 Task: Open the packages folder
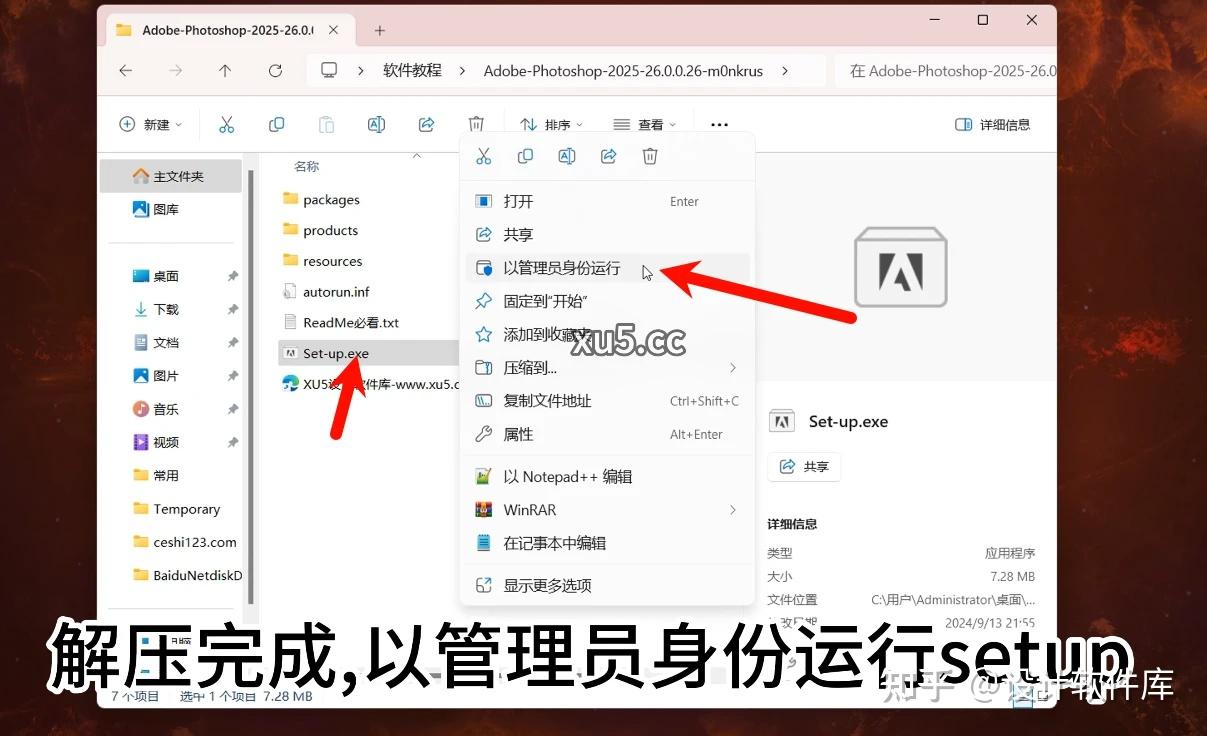pyautogui.click(x=330, y=199)
